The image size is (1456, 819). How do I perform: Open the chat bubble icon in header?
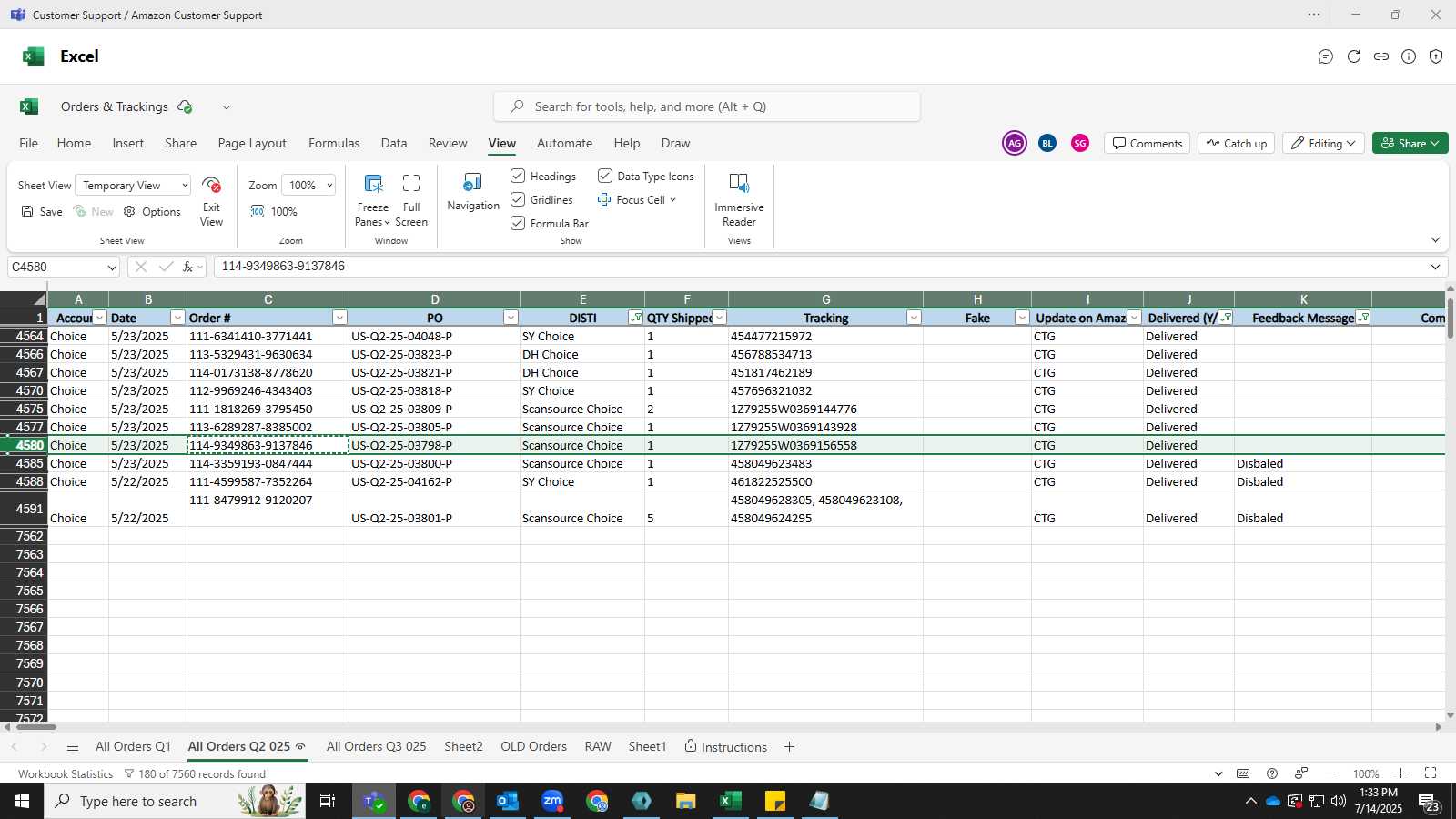tap(1326, 56)
